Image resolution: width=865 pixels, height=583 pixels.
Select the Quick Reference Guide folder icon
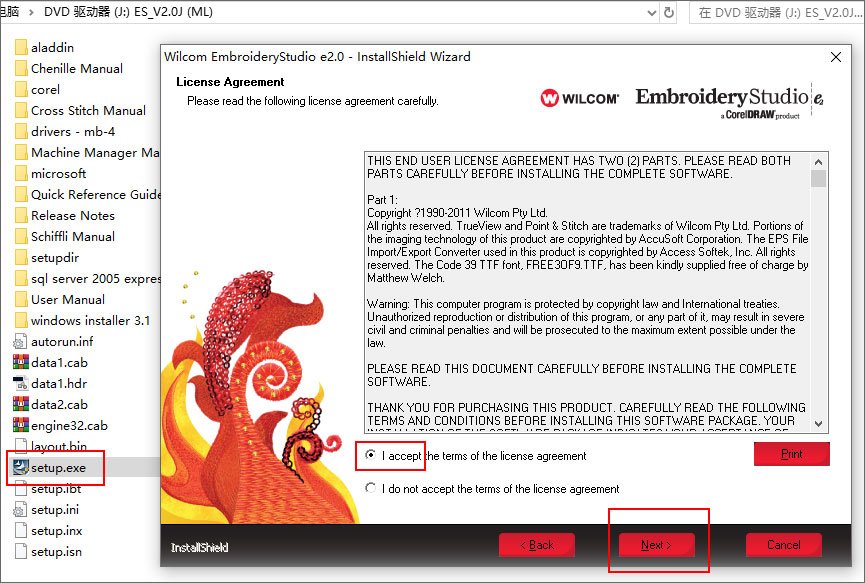pos(22,194)
